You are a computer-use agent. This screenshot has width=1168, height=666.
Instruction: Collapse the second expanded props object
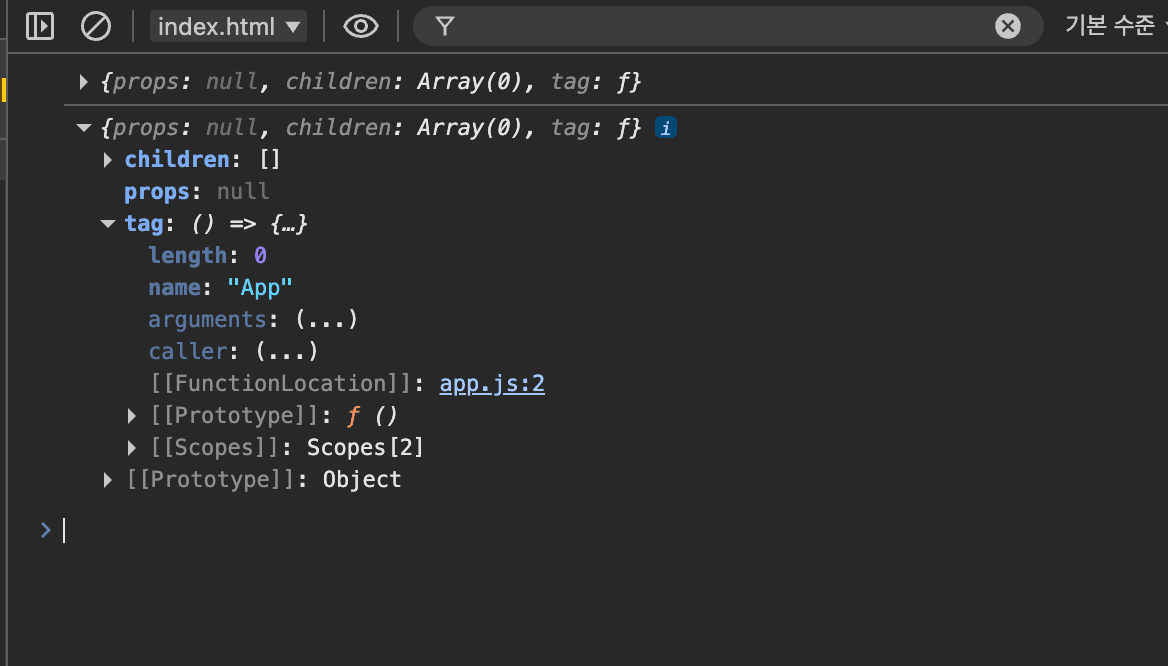click(83, 128)
